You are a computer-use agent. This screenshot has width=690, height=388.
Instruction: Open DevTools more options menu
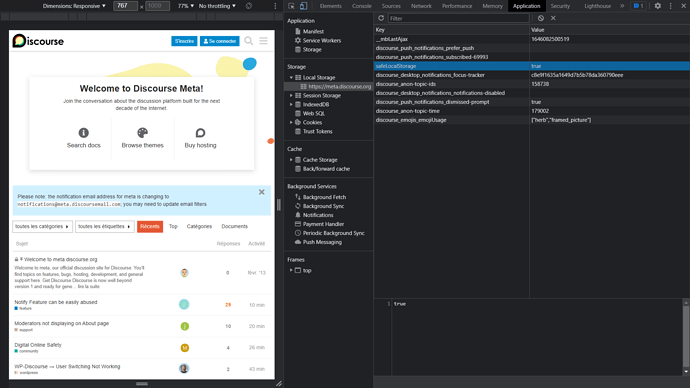[671, 6]
